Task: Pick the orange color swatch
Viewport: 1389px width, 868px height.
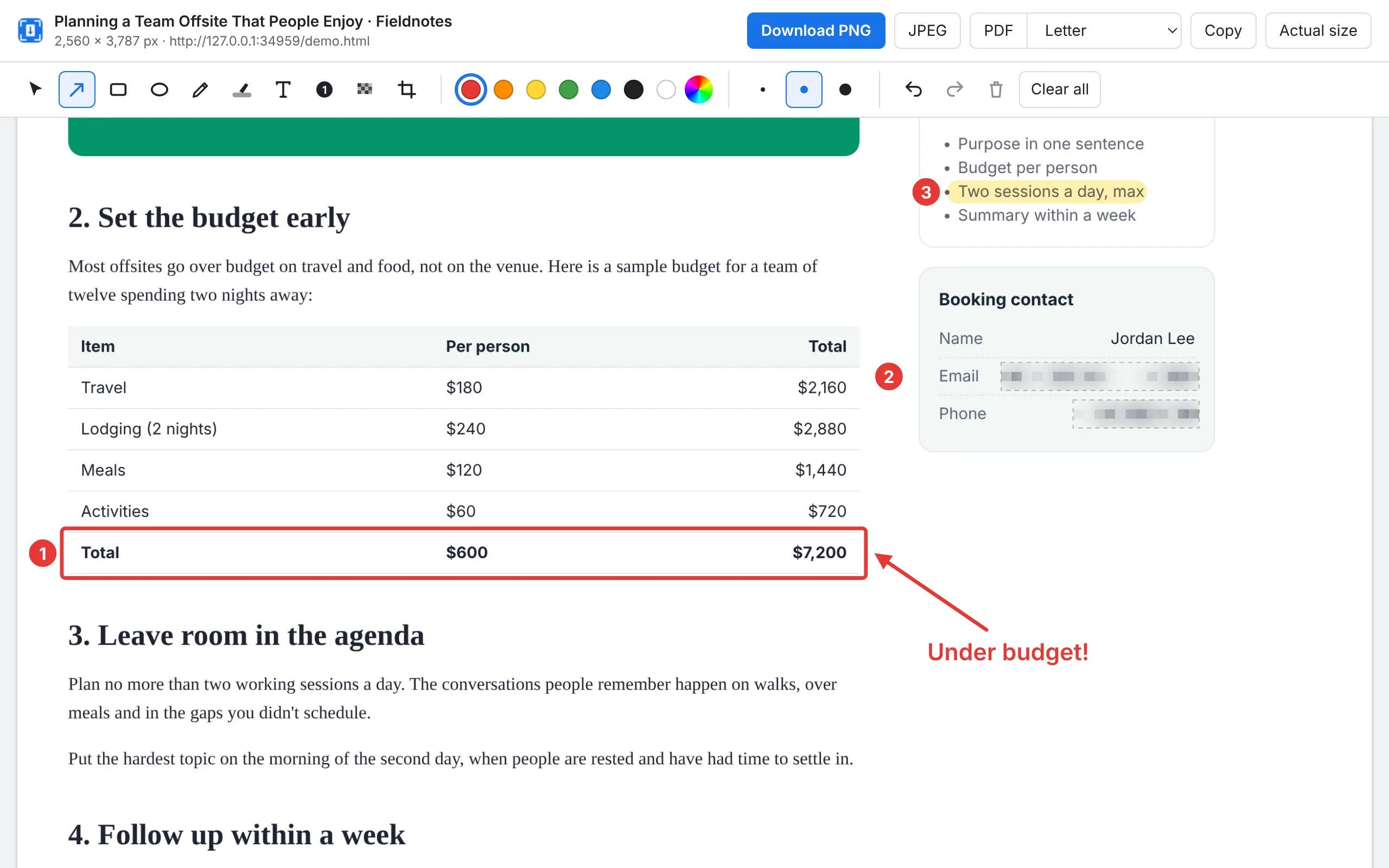Action: pos(504,89)
